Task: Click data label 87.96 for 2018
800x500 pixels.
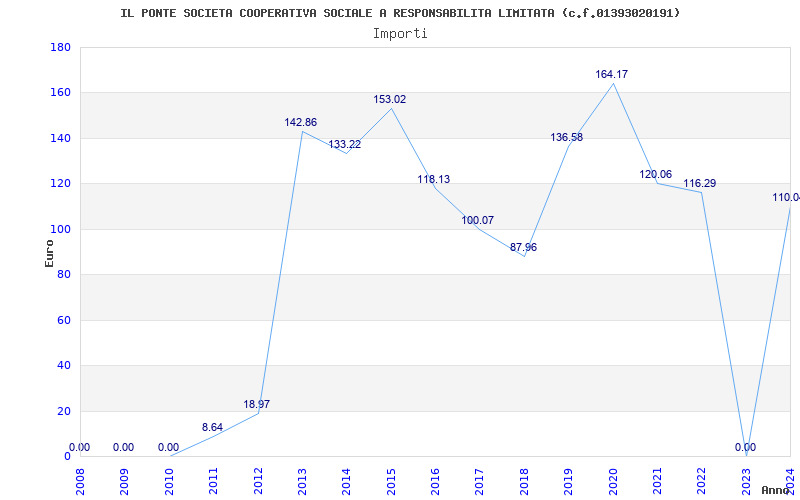Action: click(523, 247)
